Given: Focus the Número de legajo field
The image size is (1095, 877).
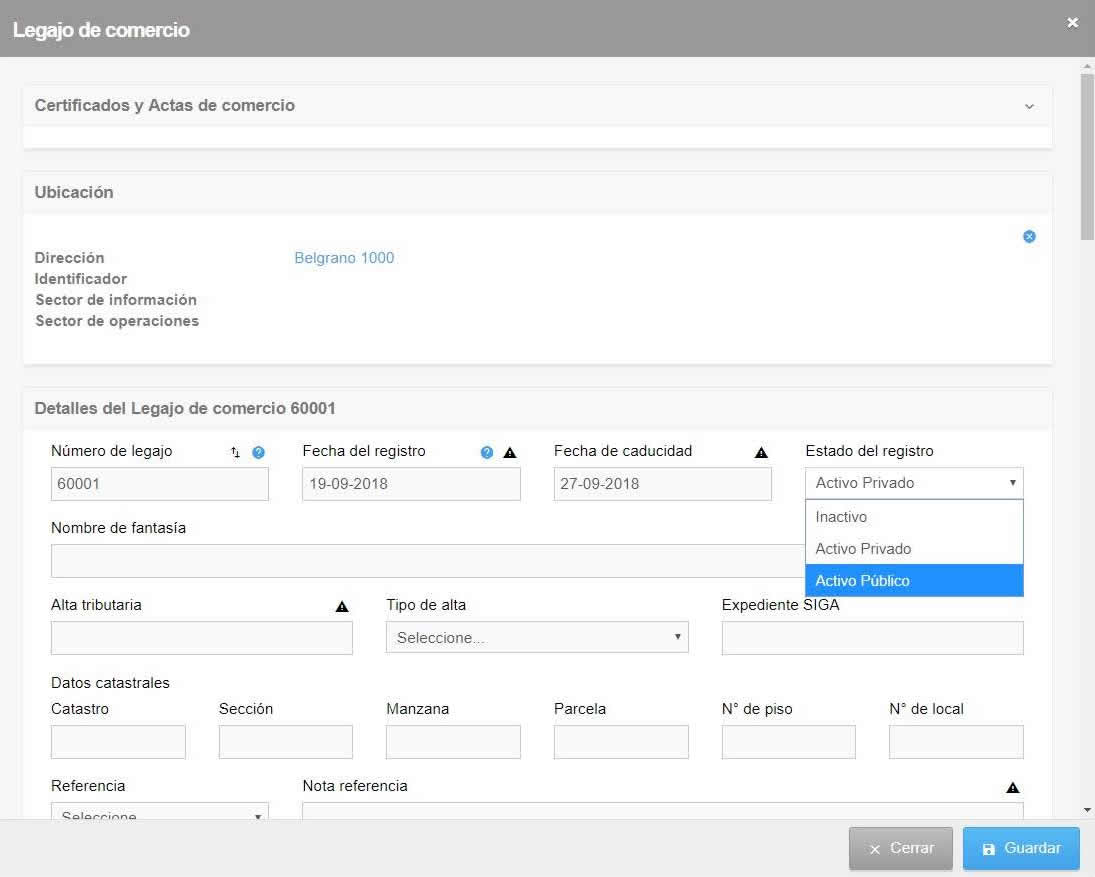Looking at the screenshot, I should [x=160, y=484].
